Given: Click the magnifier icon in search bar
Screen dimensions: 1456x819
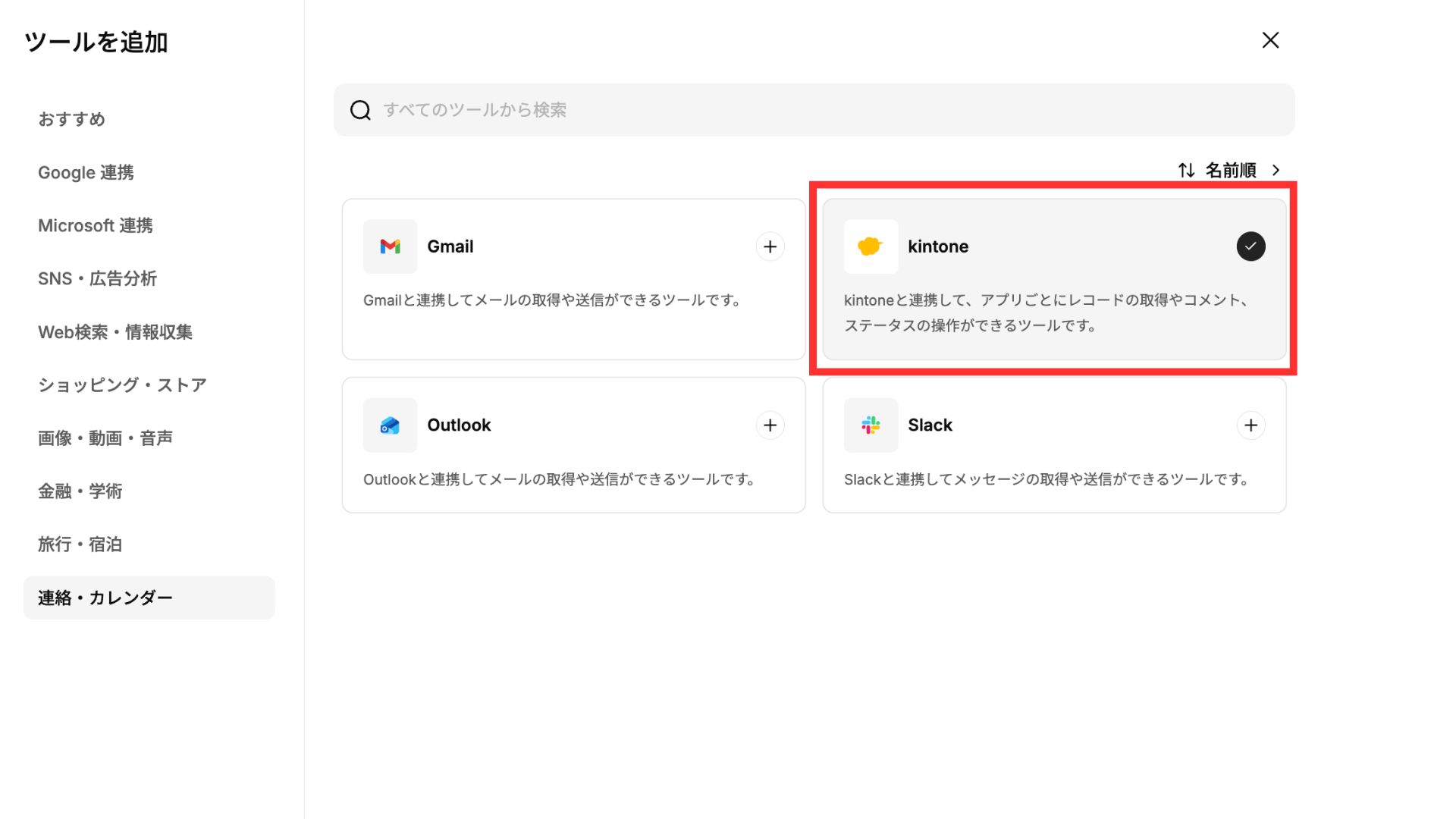Looking at the screenshot, I should (360, 110).
